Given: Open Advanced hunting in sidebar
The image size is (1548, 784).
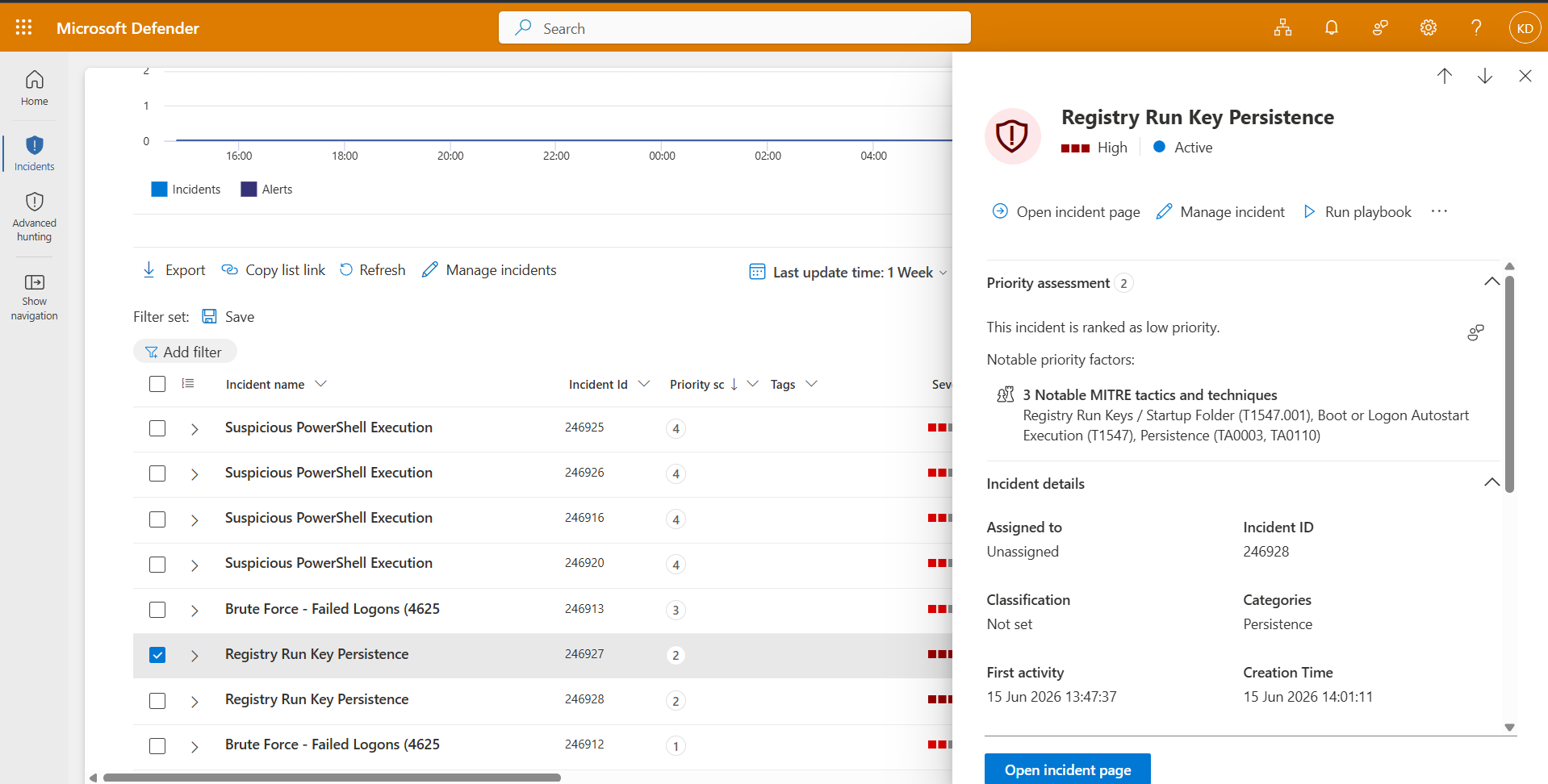Looking at the screenshot, I should point(34,217).
